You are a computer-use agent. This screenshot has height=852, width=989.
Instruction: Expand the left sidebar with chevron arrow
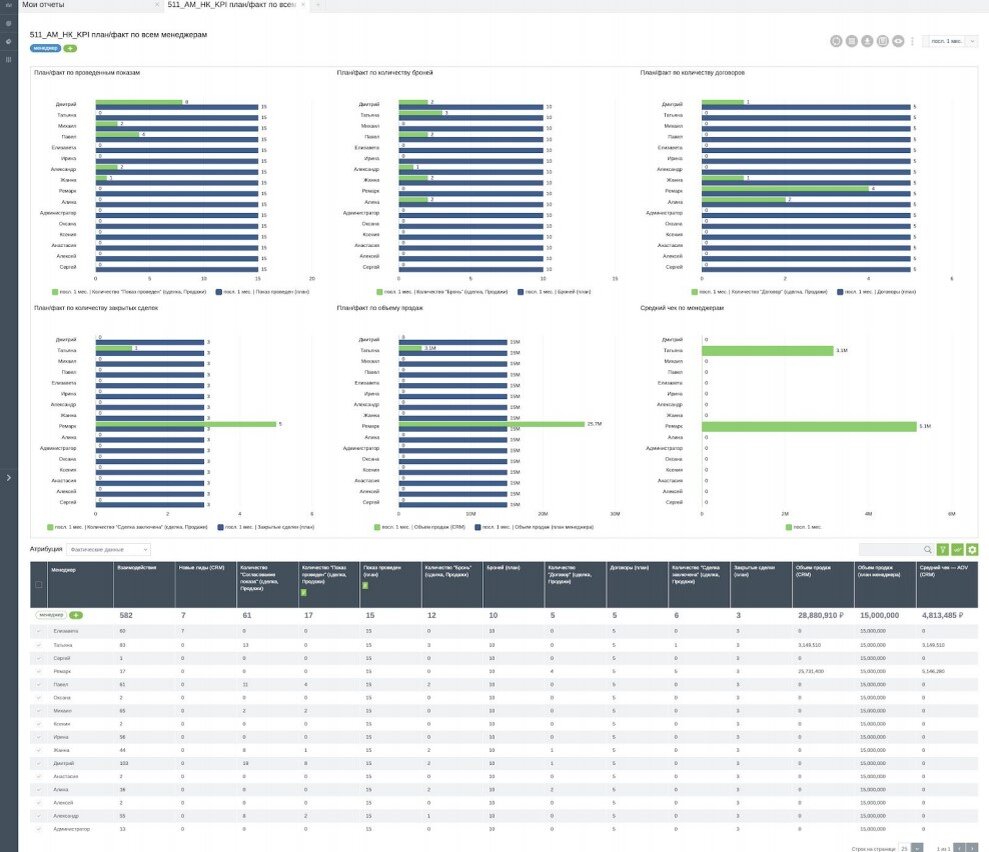(x=8, y=478)
